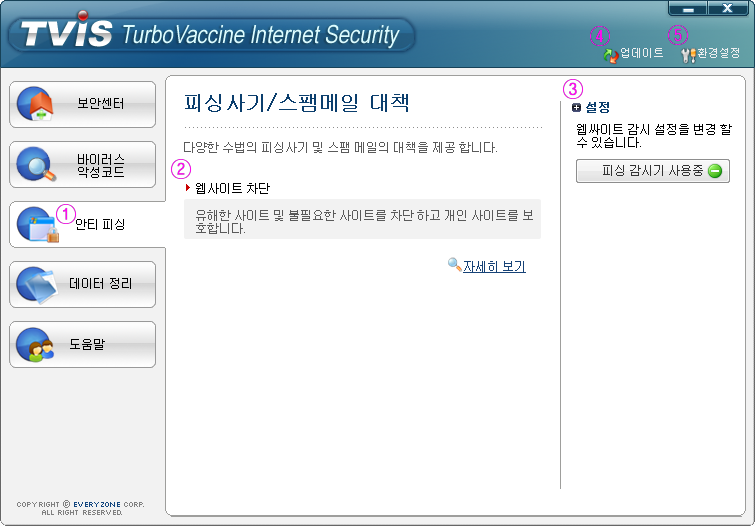
Task: Click the 환경설정 tools icon
Action: click(688, 55)
